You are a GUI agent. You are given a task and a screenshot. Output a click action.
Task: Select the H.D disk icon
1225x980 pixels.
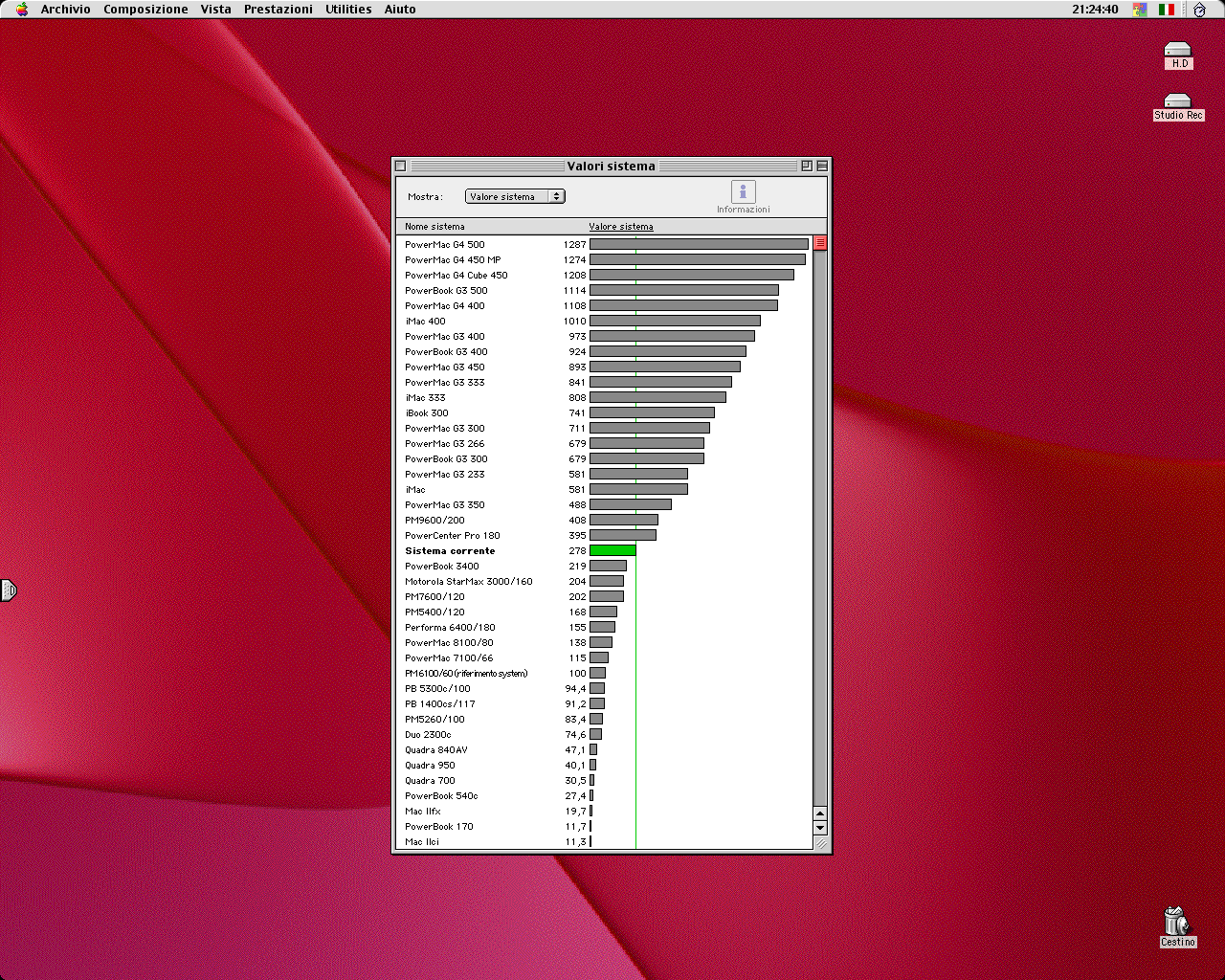point(1178,56)
